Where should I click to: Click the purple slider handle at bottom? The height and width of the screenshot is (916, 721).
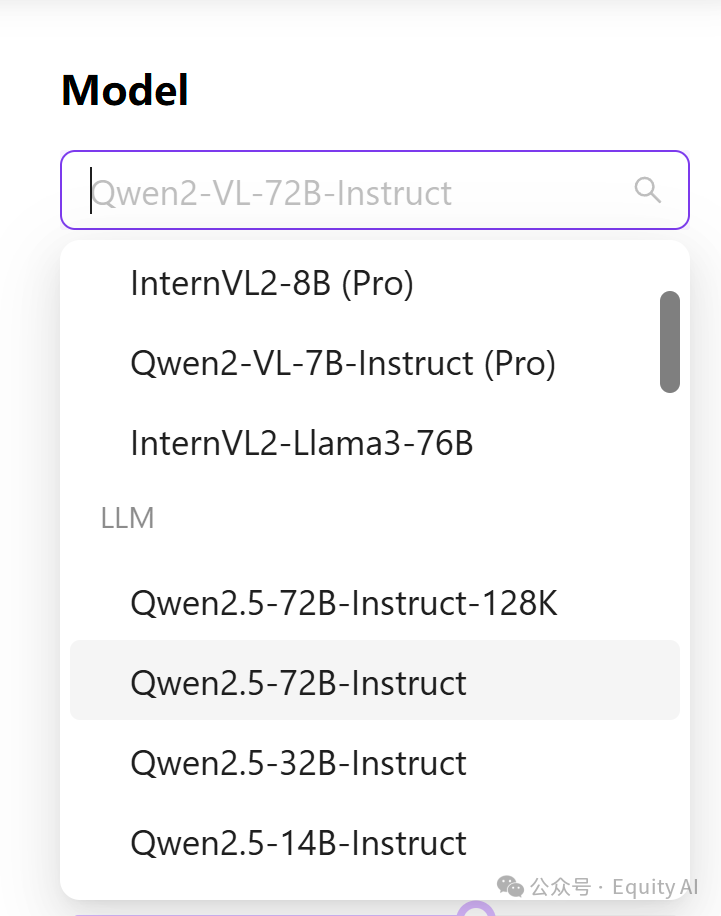coord(477,910)
